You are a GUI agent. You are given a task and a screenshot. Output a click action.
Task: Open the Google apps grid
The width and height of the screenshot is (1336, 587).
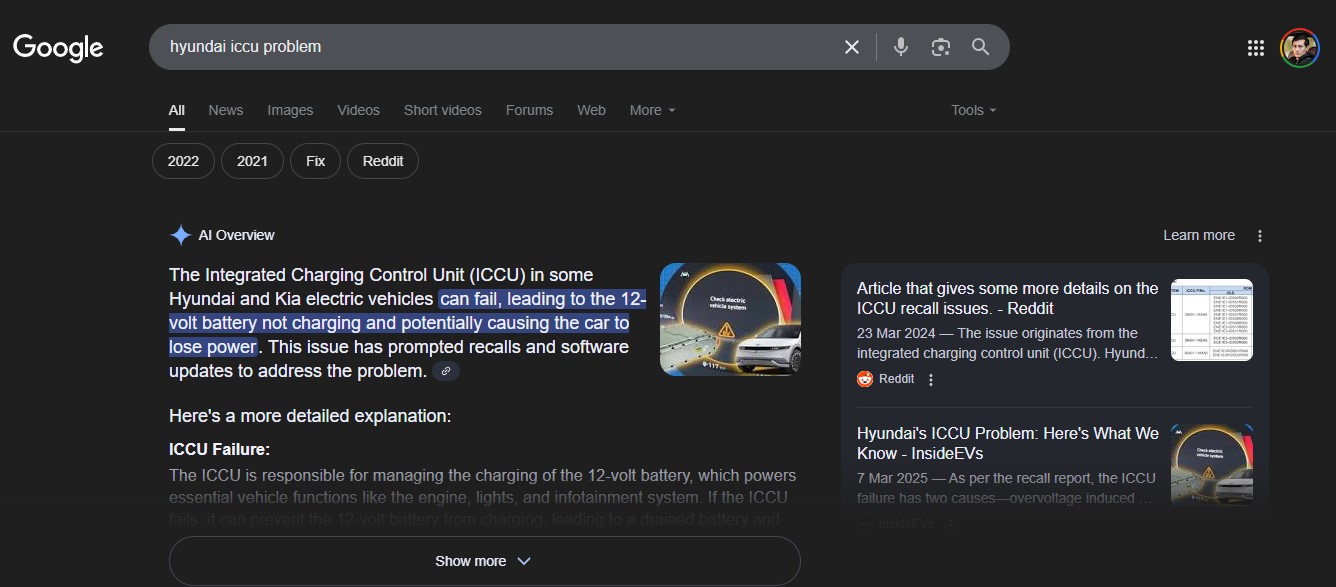point(1256,48)
